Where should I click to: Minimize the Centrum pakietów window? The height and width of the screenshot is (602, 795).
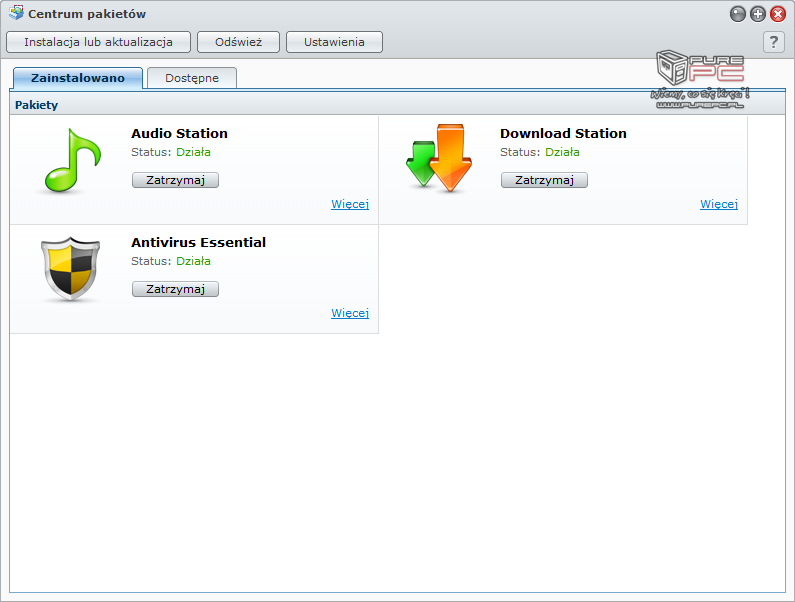point(738,14)
